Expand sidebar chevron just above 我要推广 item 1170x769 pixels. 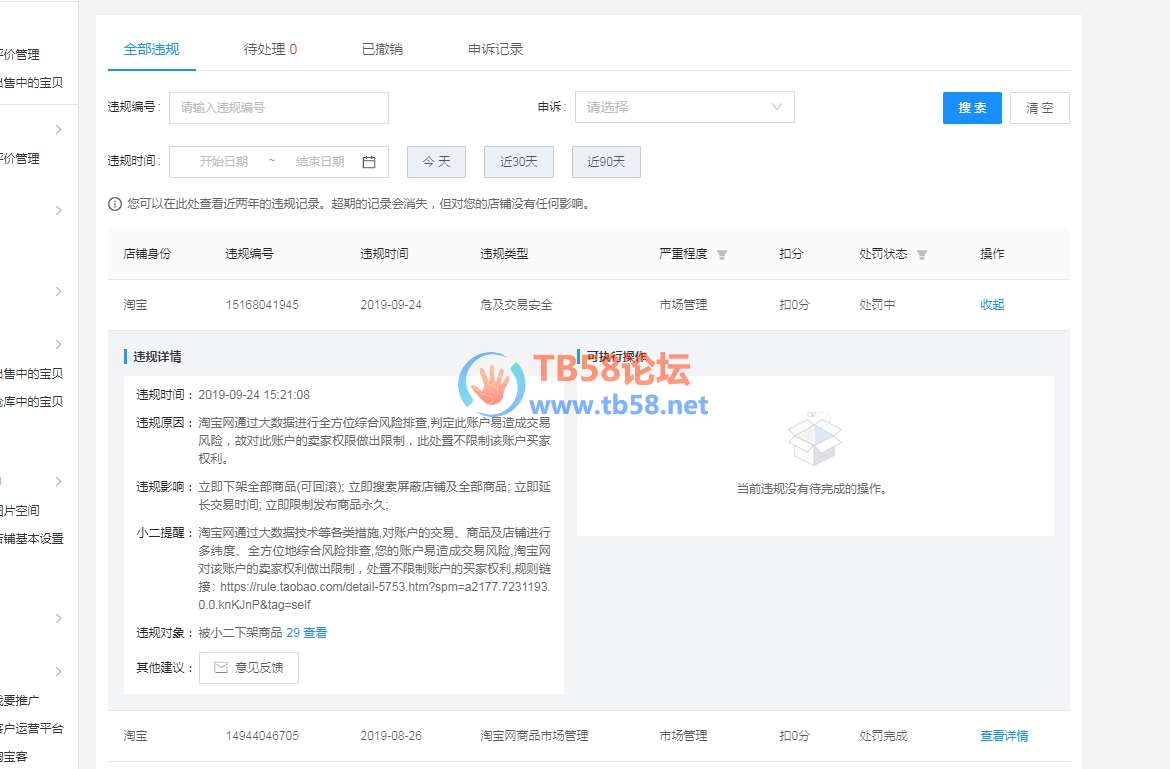pyautogui.click(x=59, y=671)
